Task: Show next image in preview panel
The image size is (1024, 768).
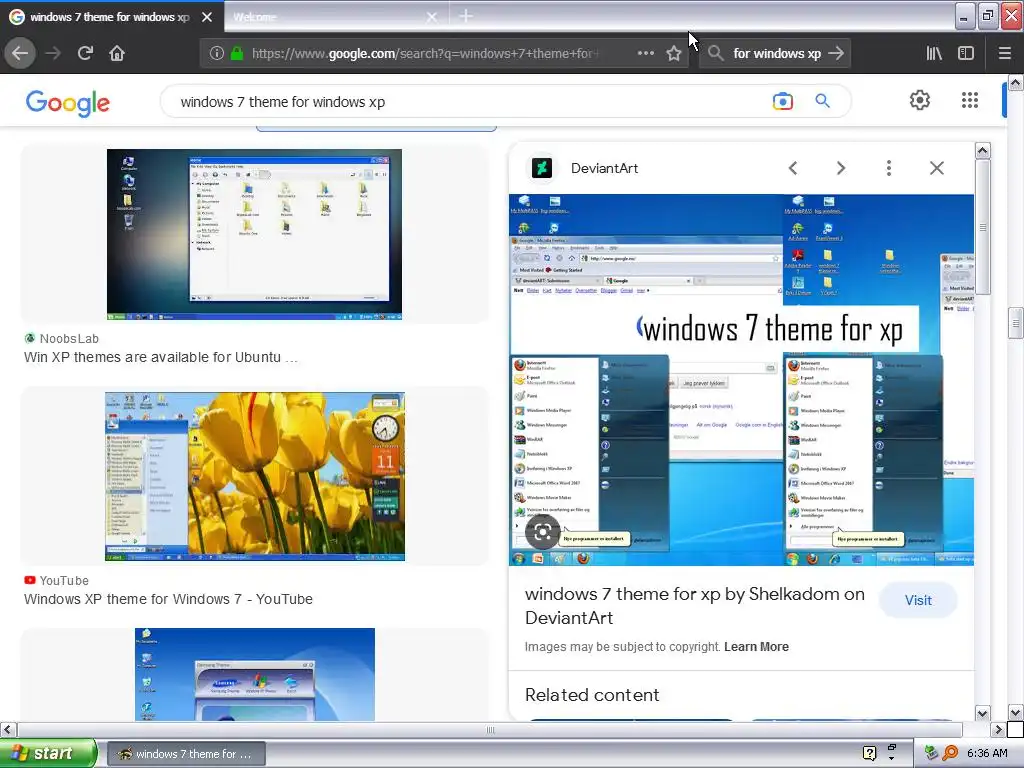Action: tap(840, 168)
